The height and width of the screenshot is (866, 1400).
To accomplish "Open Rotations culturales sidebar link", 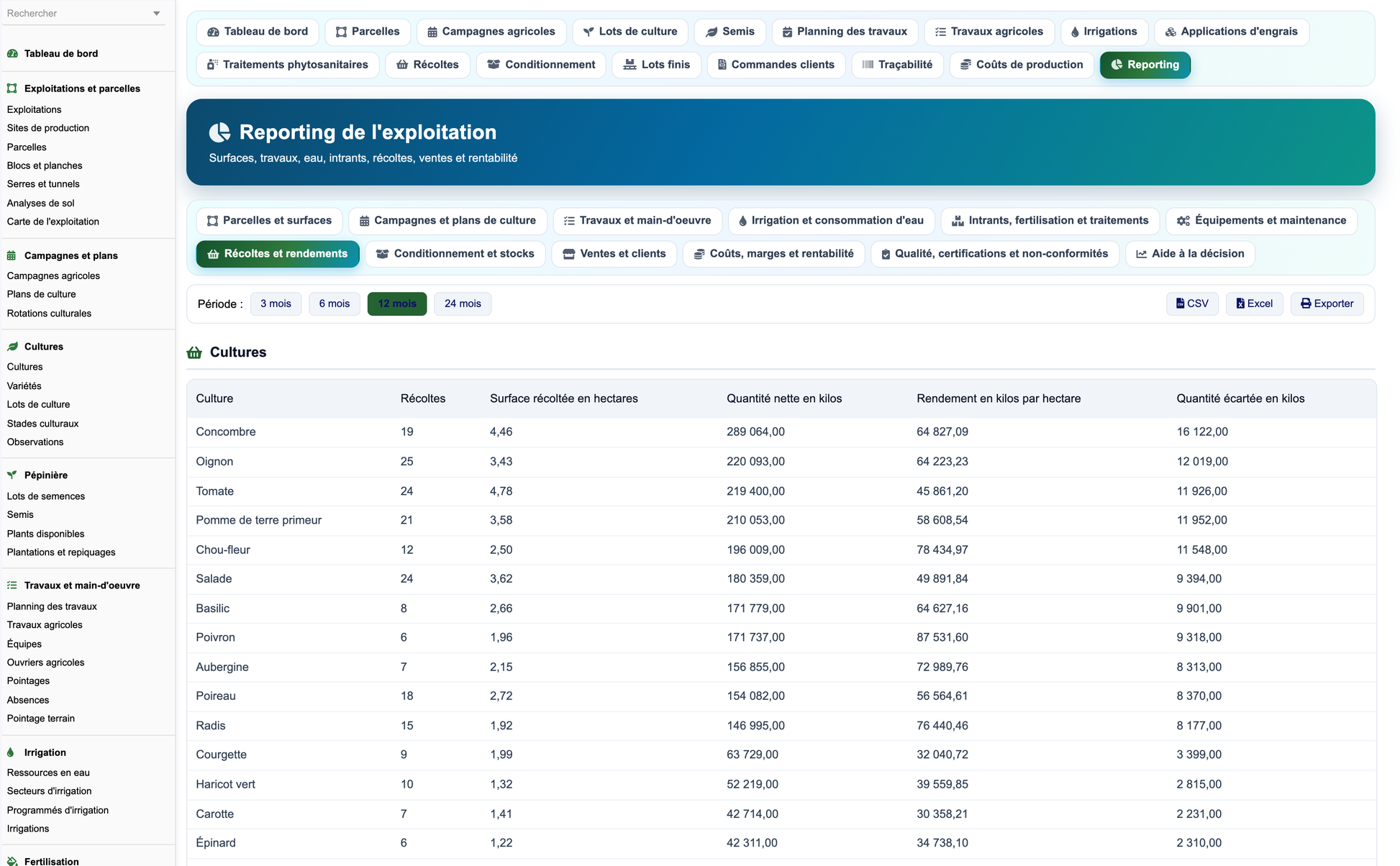I will coord(49,314).
